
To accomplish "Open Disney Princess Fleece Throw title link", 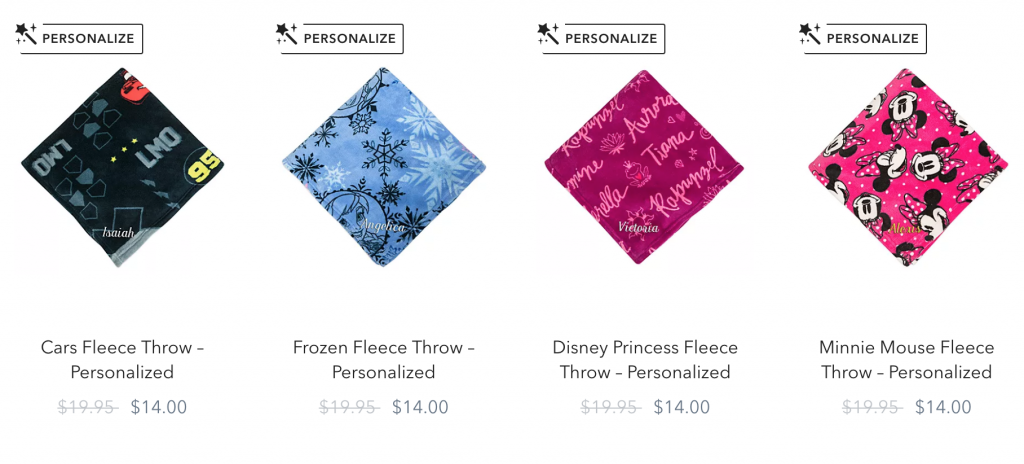I will click(x=645, y=359).
